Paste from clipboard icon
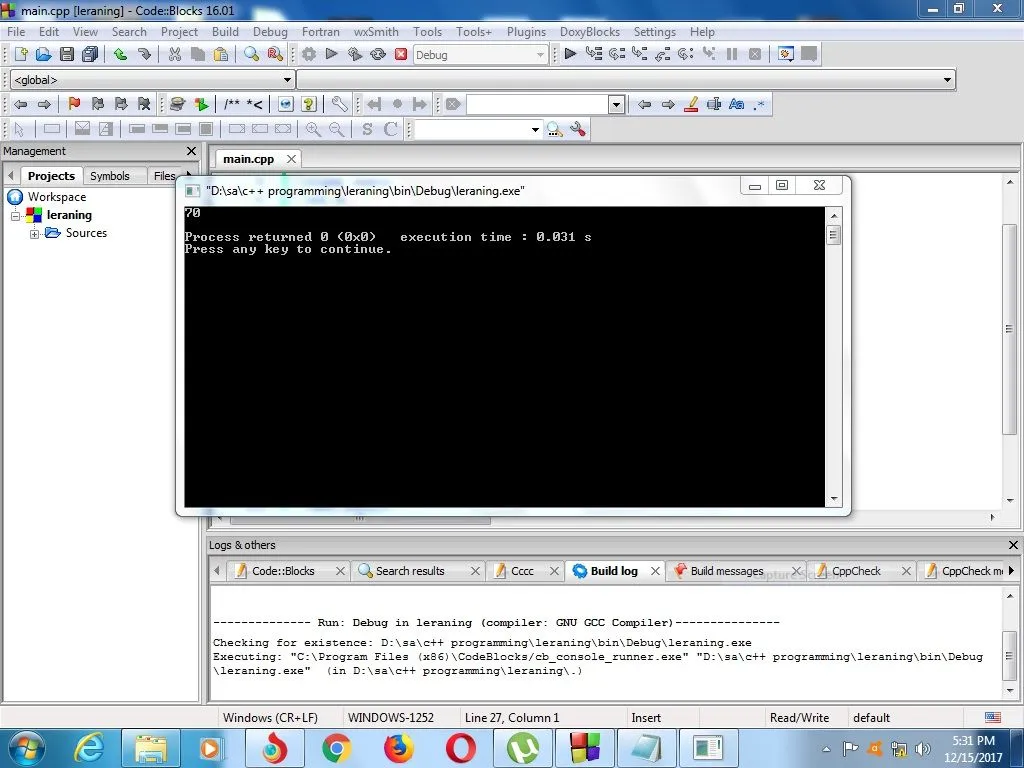 (221, 54)
